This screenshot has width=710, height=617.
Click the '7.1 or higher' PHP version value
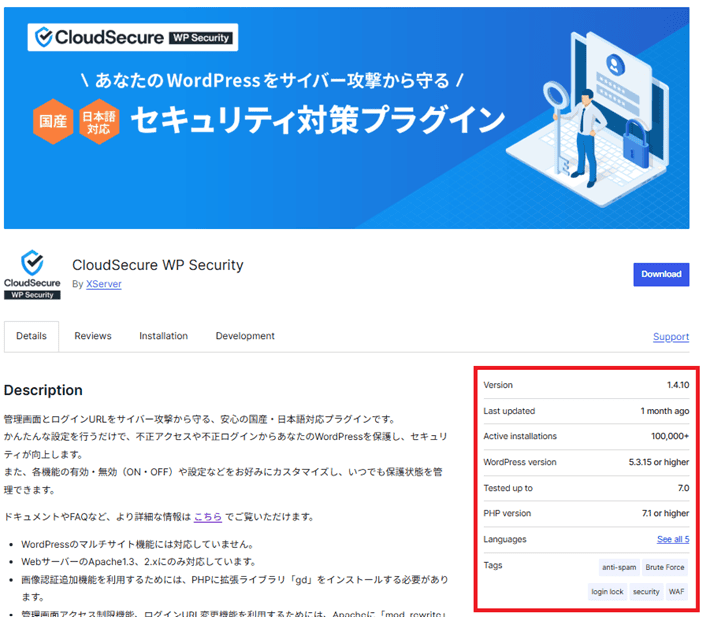pyautogui.click(x=665, y=513)
